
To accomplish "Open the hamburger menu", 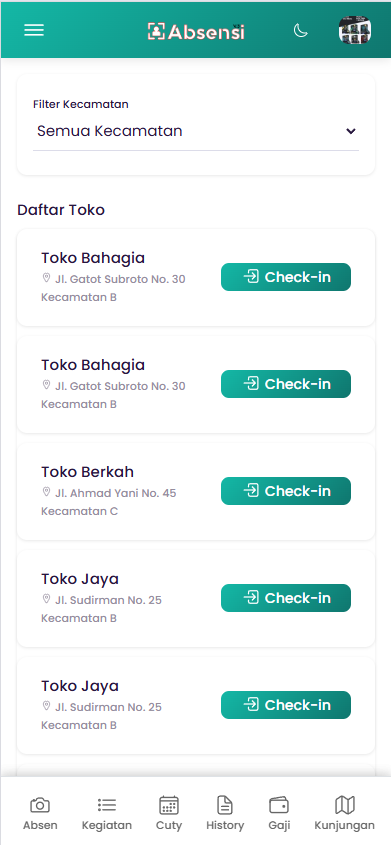I will [34, 30].
